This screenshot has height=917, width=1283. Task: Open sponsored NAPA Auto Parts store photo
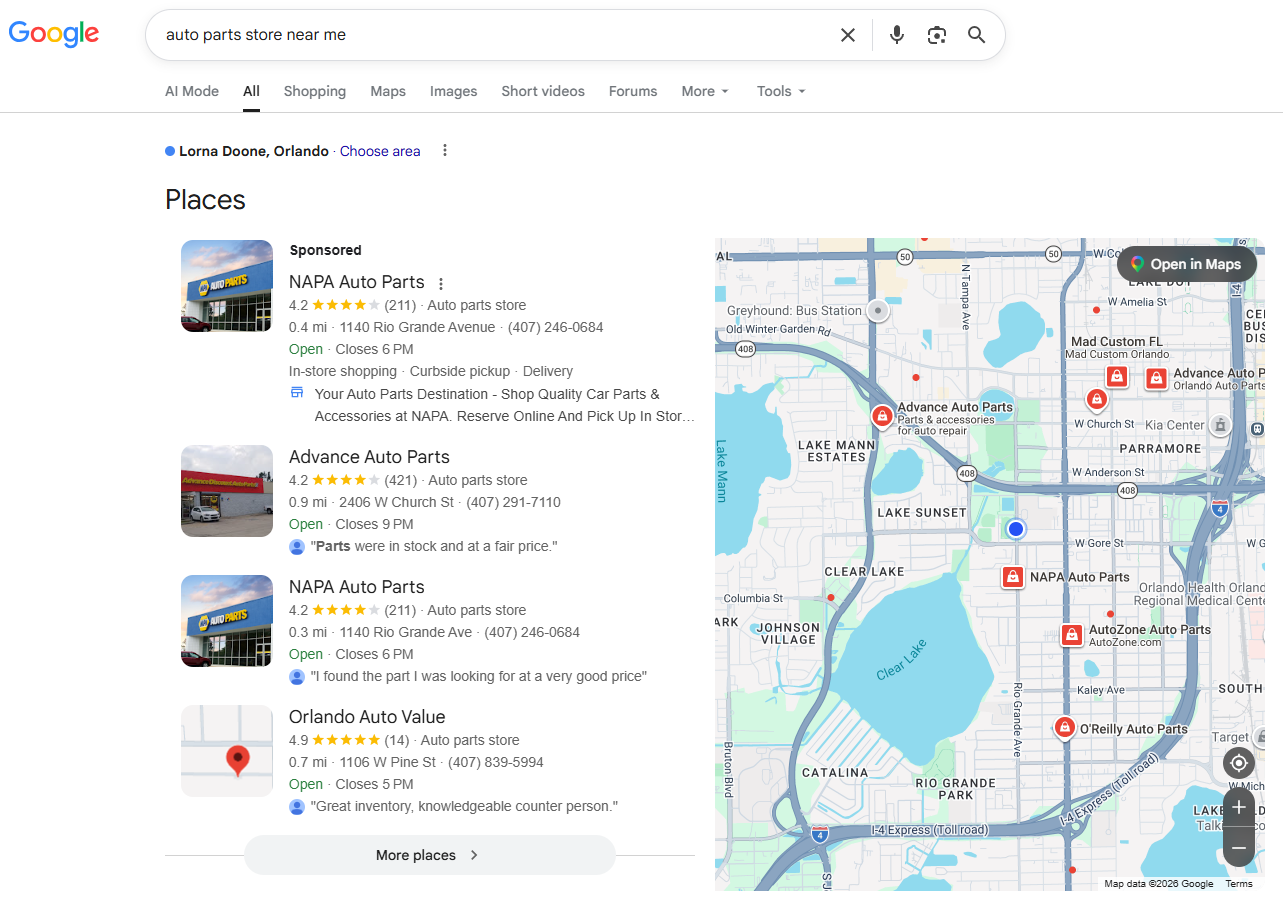(x=227, y=286)
